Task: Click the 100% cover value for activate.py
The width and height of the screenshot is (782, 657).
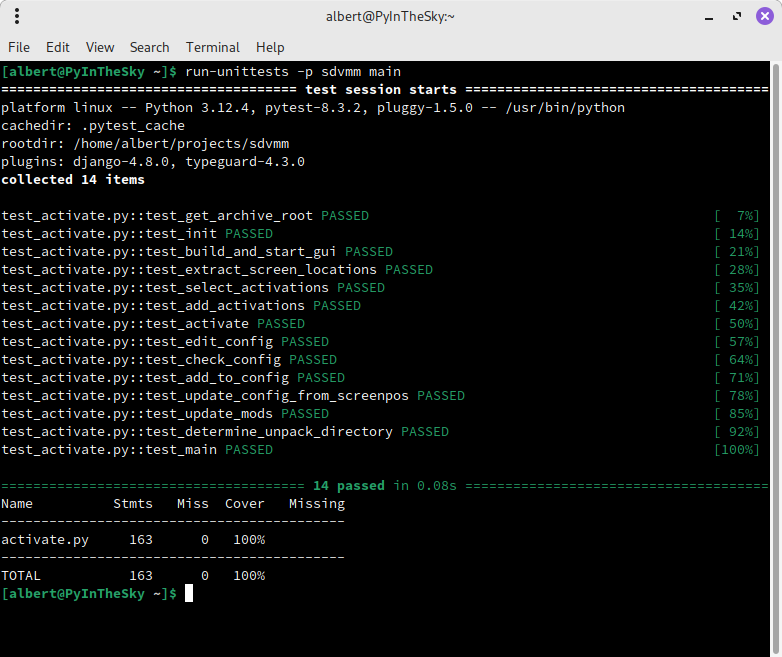Action: [x=249, y=540]
